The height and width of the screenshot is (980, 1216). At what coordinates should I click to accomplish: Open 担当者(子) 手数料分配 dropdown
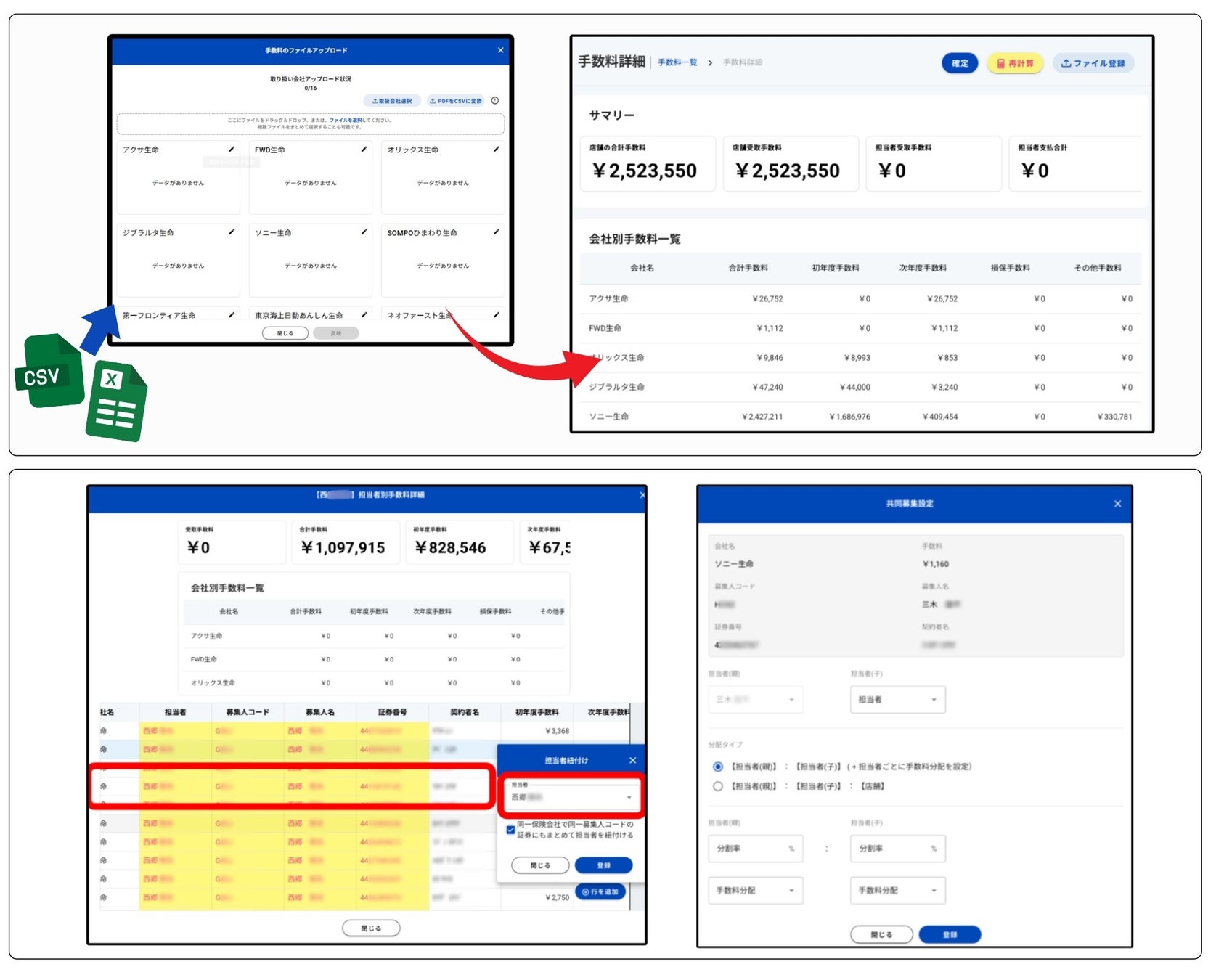pyautogui.click(x=898, y=891)
